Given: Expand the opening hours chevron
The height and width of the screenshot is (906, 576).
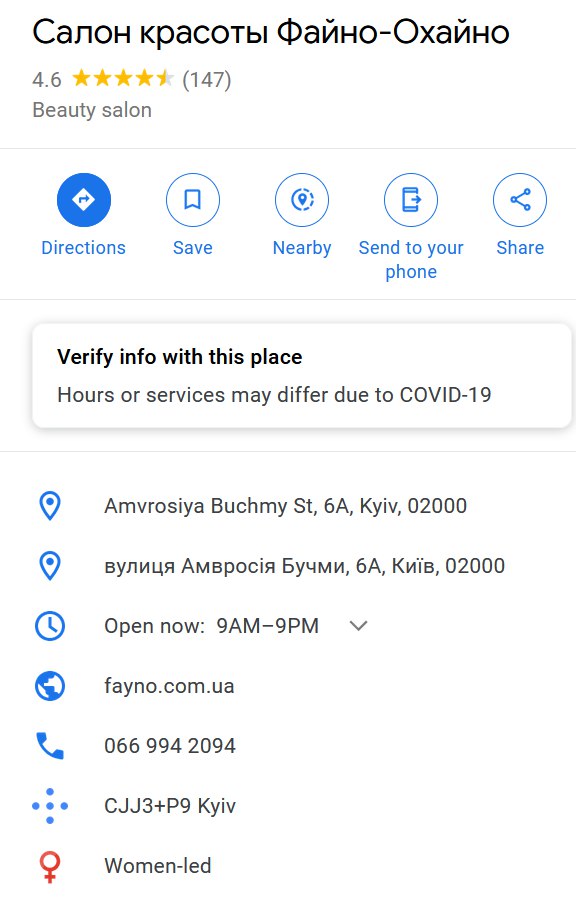Looking at the screenshot, I should [359, 626].
